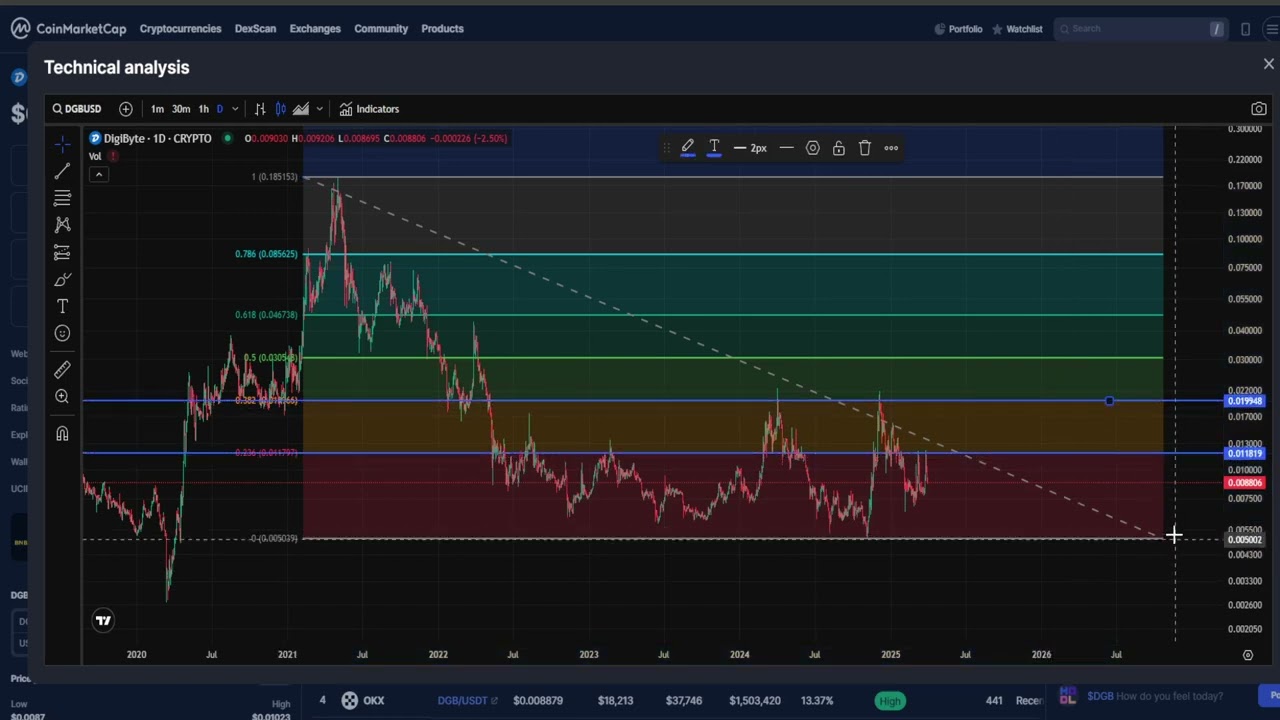
Task: Focus the CoinMarketCap Search field
Action: click(1141, 29)
